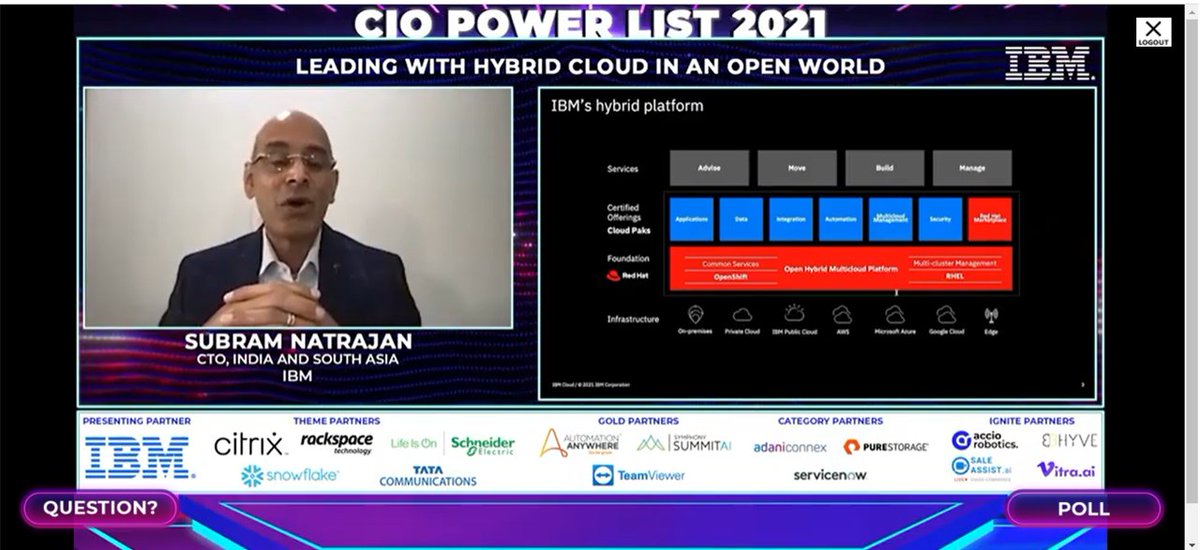This screenshot has width=1200, height=550.
Task: Click the X logout button
Action: click(x=1153, y=32)
